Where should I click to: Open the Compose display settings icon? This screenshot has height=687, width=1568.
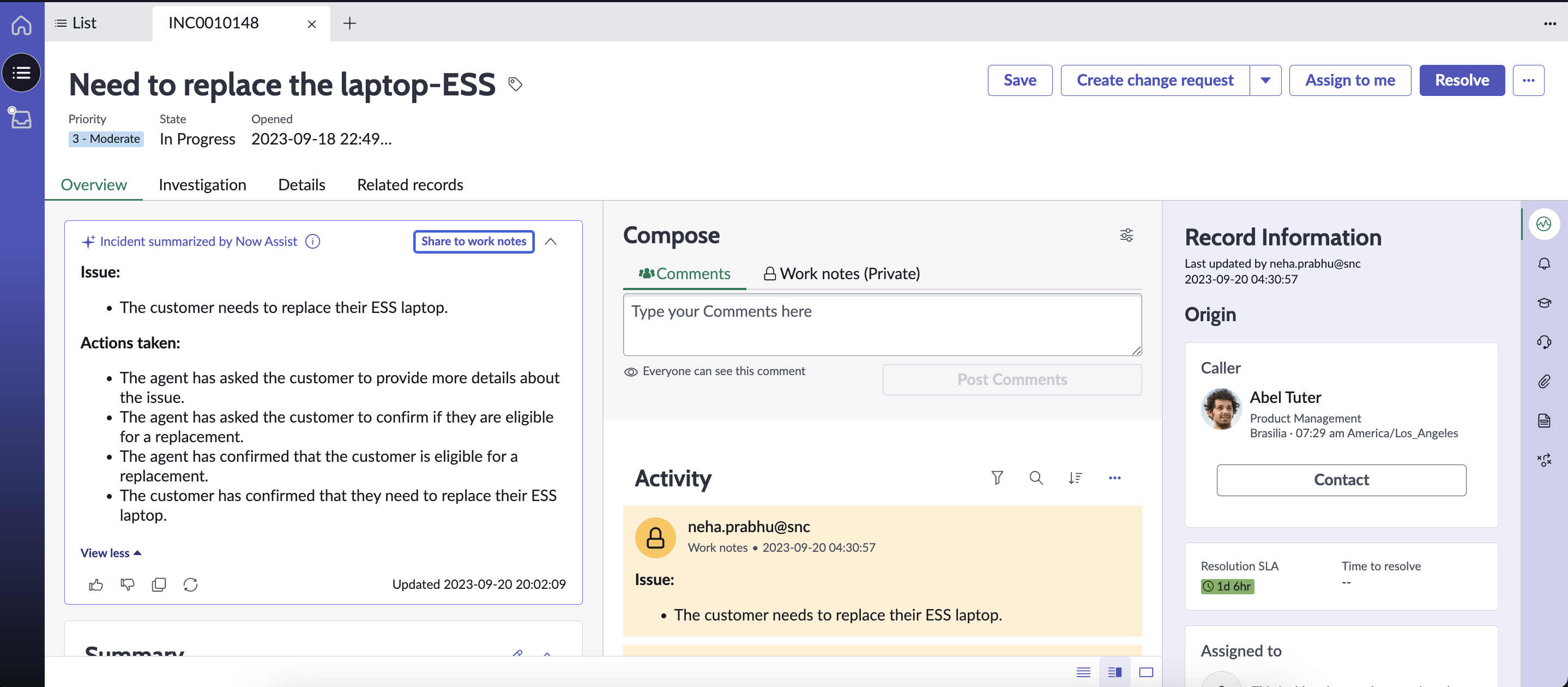tap(1126, 235)
